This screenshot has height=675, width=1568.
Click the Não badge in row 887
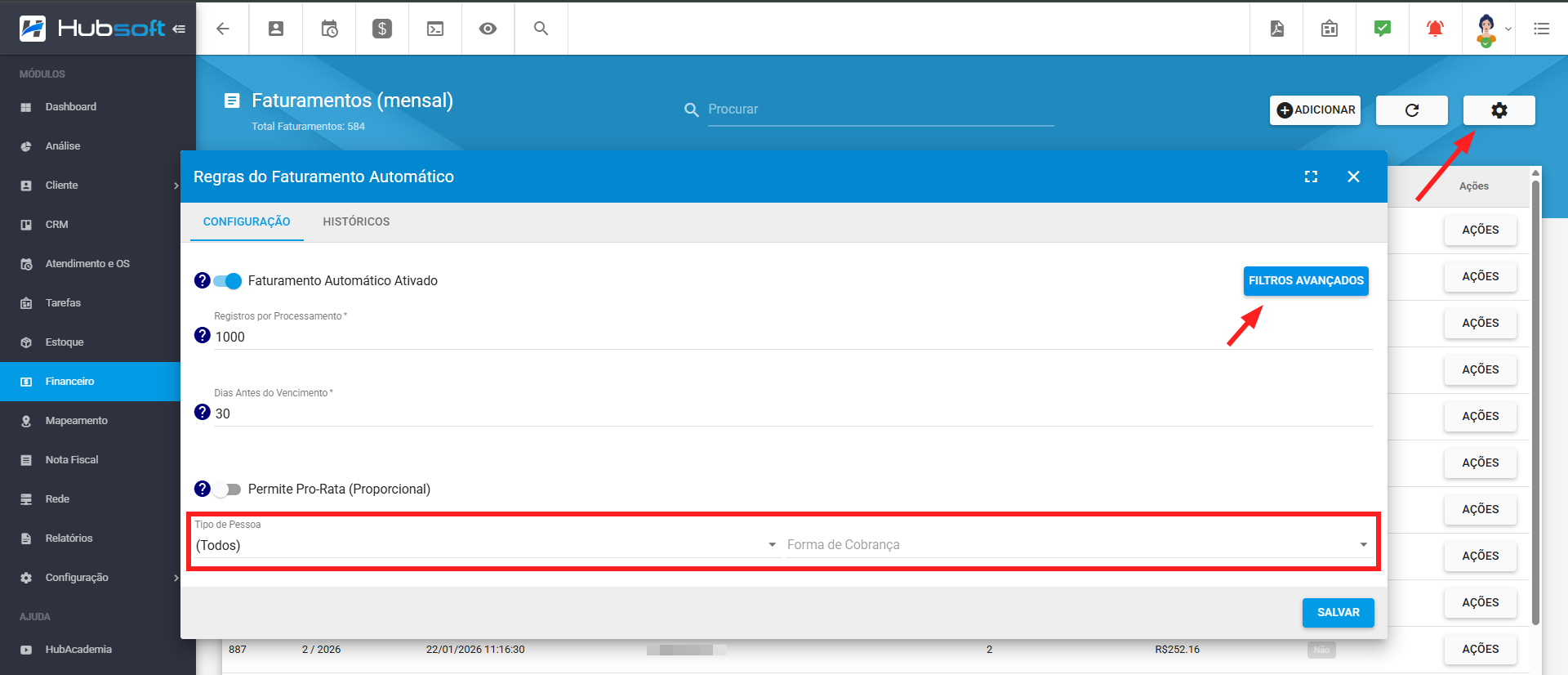click(1321, 650)
